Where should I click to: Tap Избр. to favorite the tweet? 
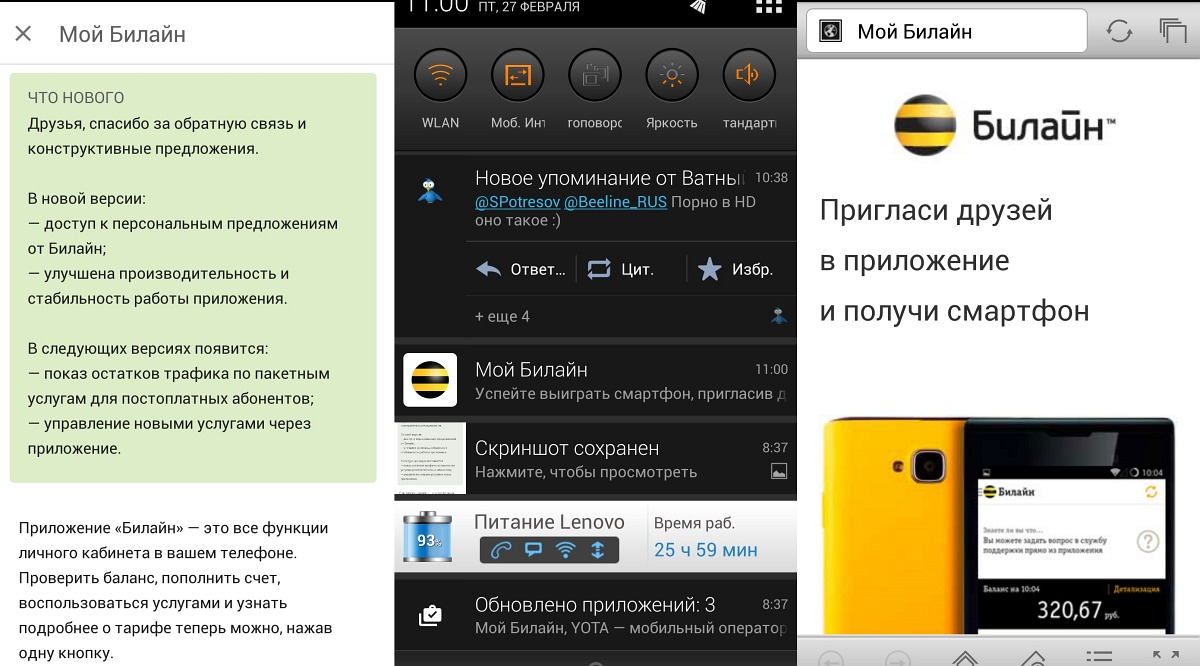point(735,269)
